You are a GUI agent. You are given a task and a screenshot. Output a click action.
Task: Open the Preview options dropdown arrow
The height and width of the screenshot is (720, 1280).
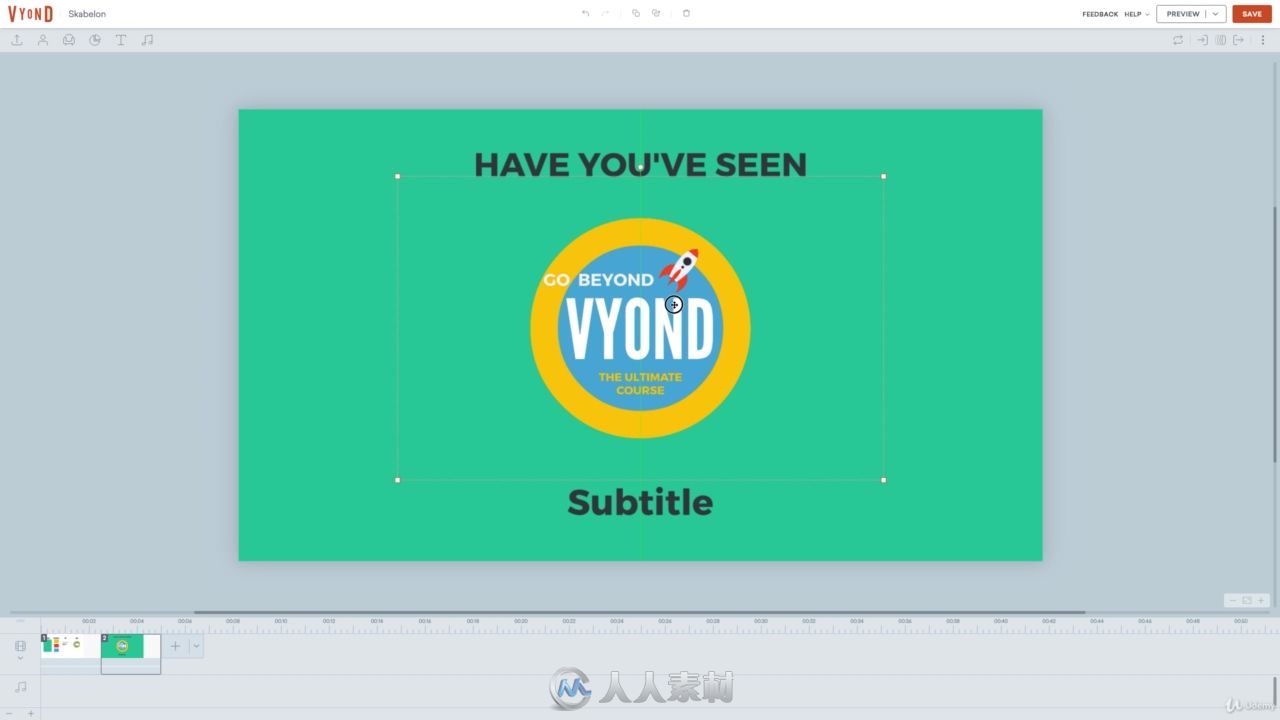click(x=1216, y=14)
